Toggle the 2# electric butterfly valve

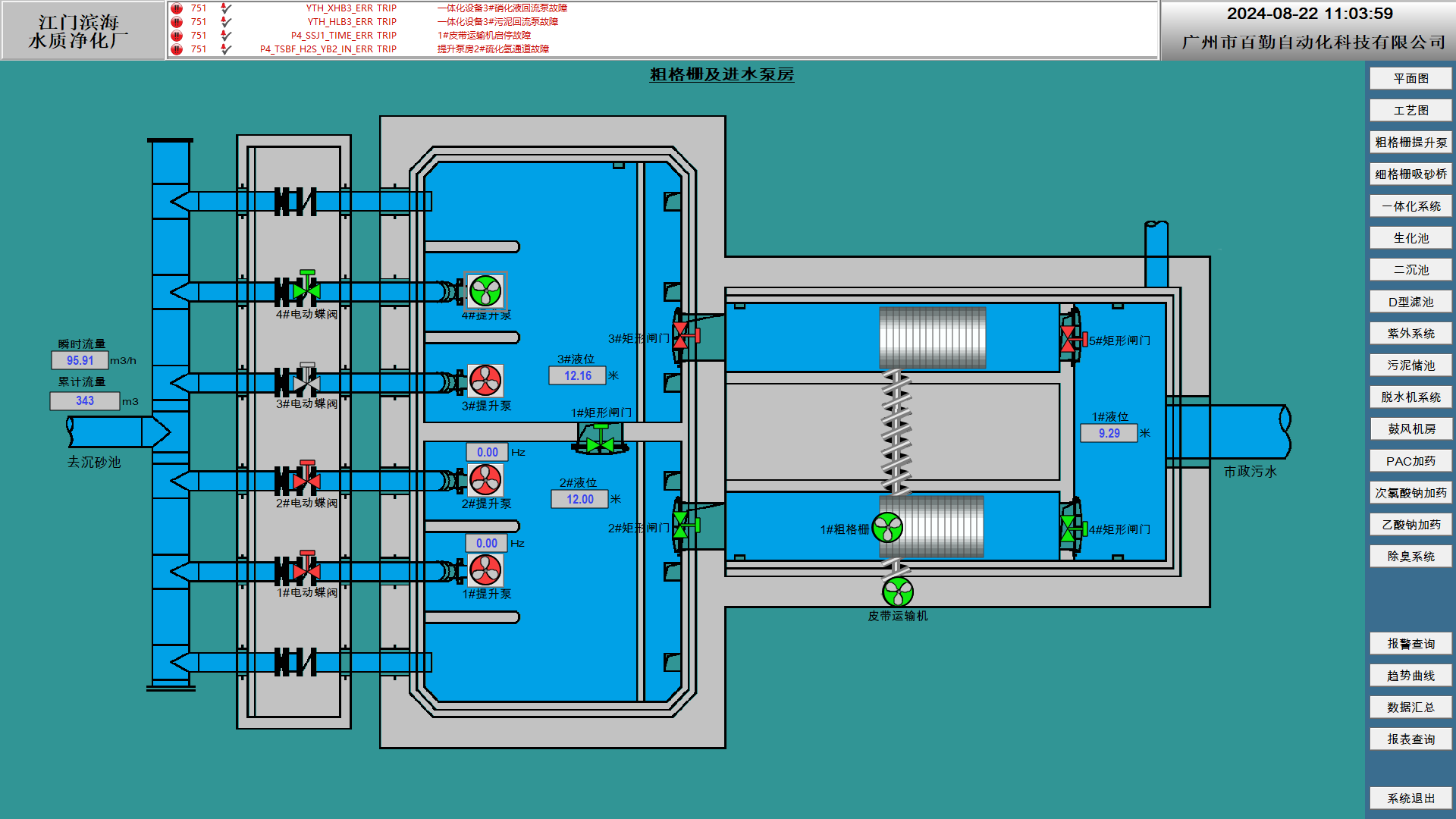(306, 479)
